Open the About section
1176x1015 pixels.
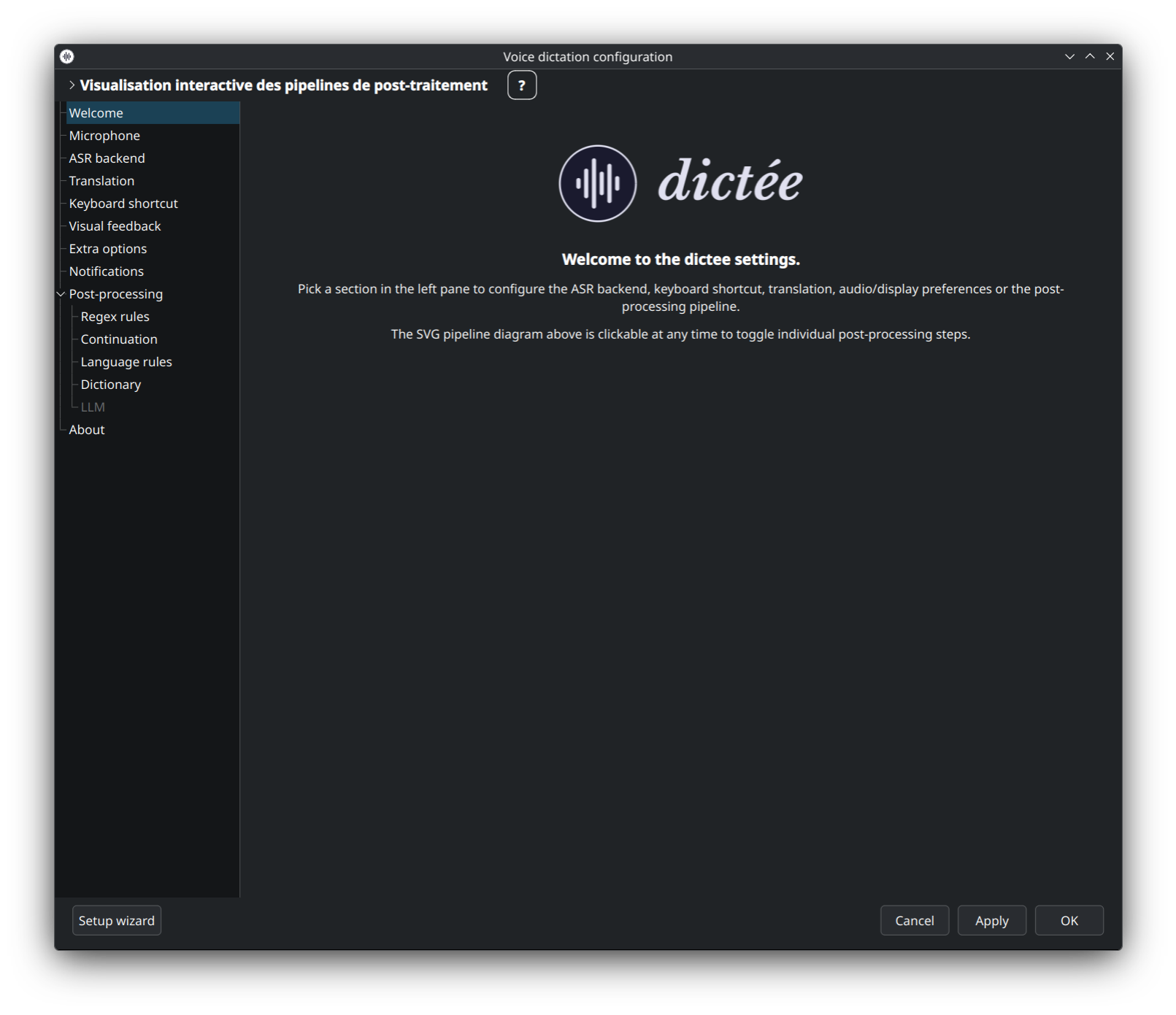coord(87,430)
